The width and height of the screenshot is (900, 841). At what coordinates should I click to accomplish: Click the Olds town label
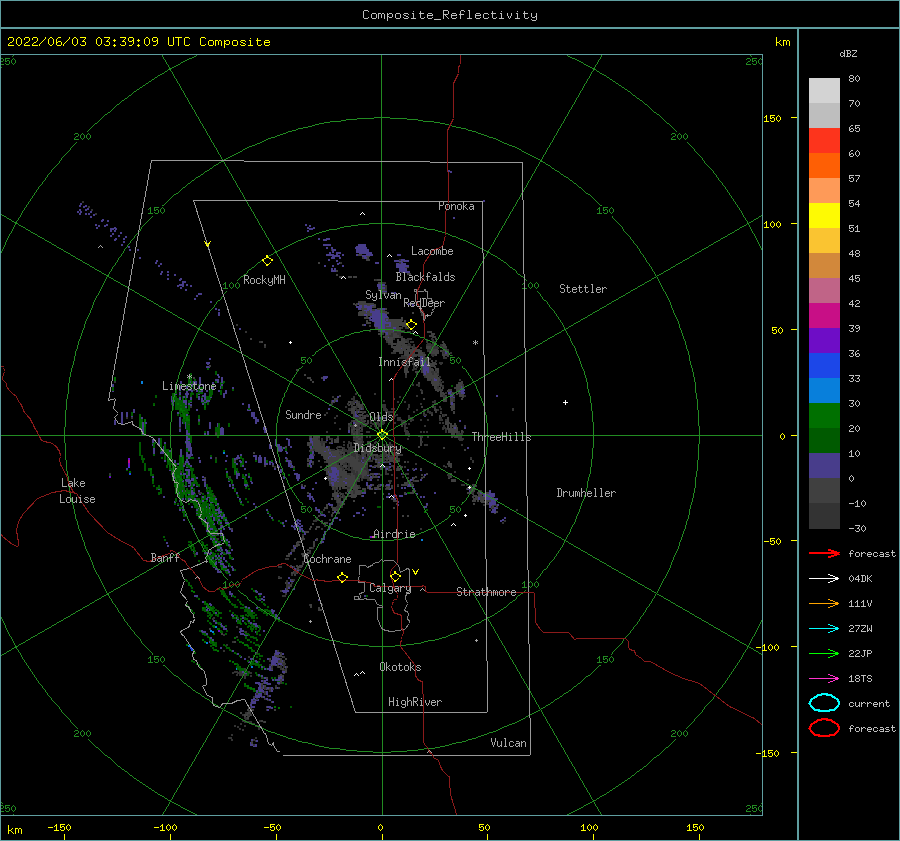(381, 417)
